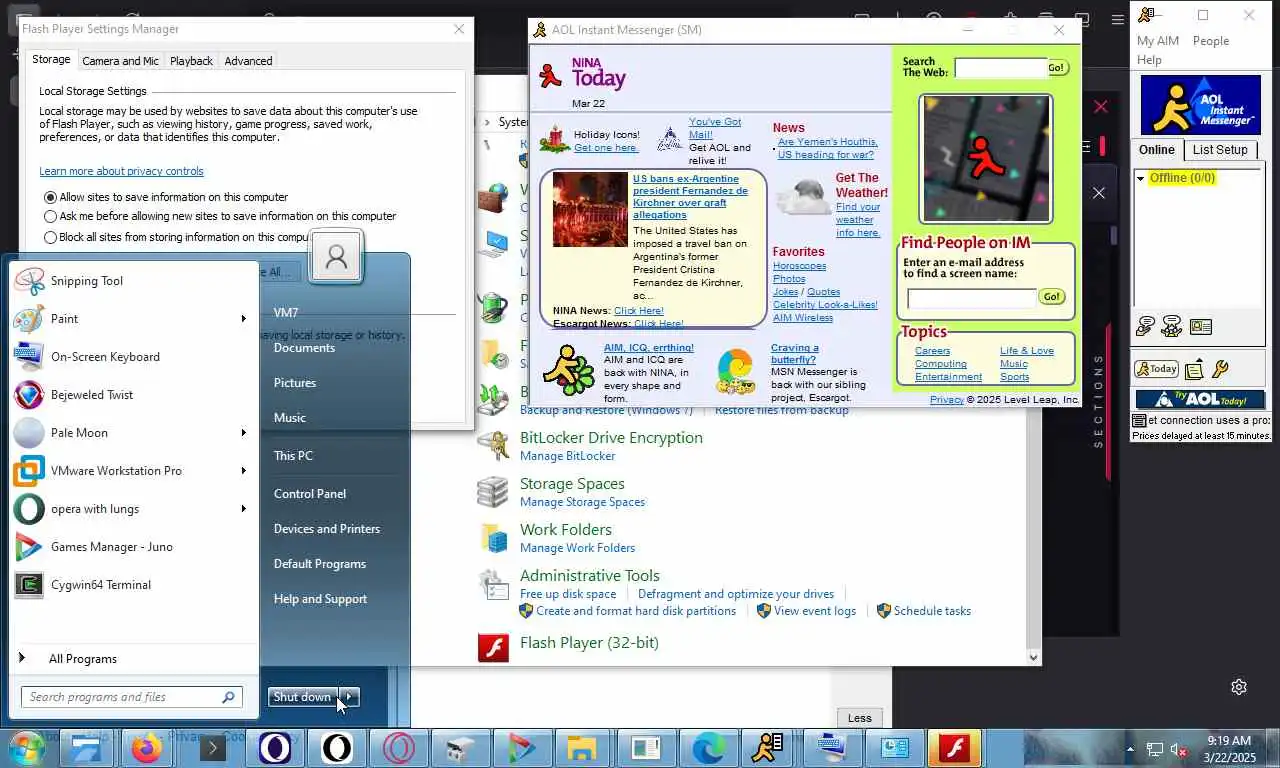Open Firefox from the taskbar
This screenshot has width=1280, height=768.
click(x=147, y=748)
